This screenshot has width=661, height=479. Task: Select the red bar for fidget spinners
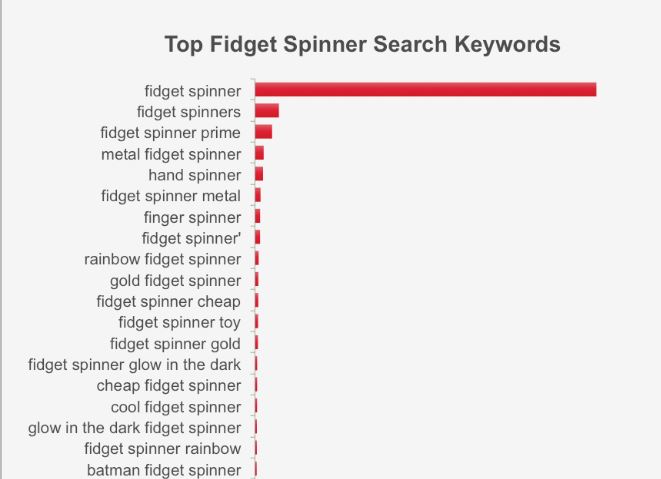[x=267, y=111]
